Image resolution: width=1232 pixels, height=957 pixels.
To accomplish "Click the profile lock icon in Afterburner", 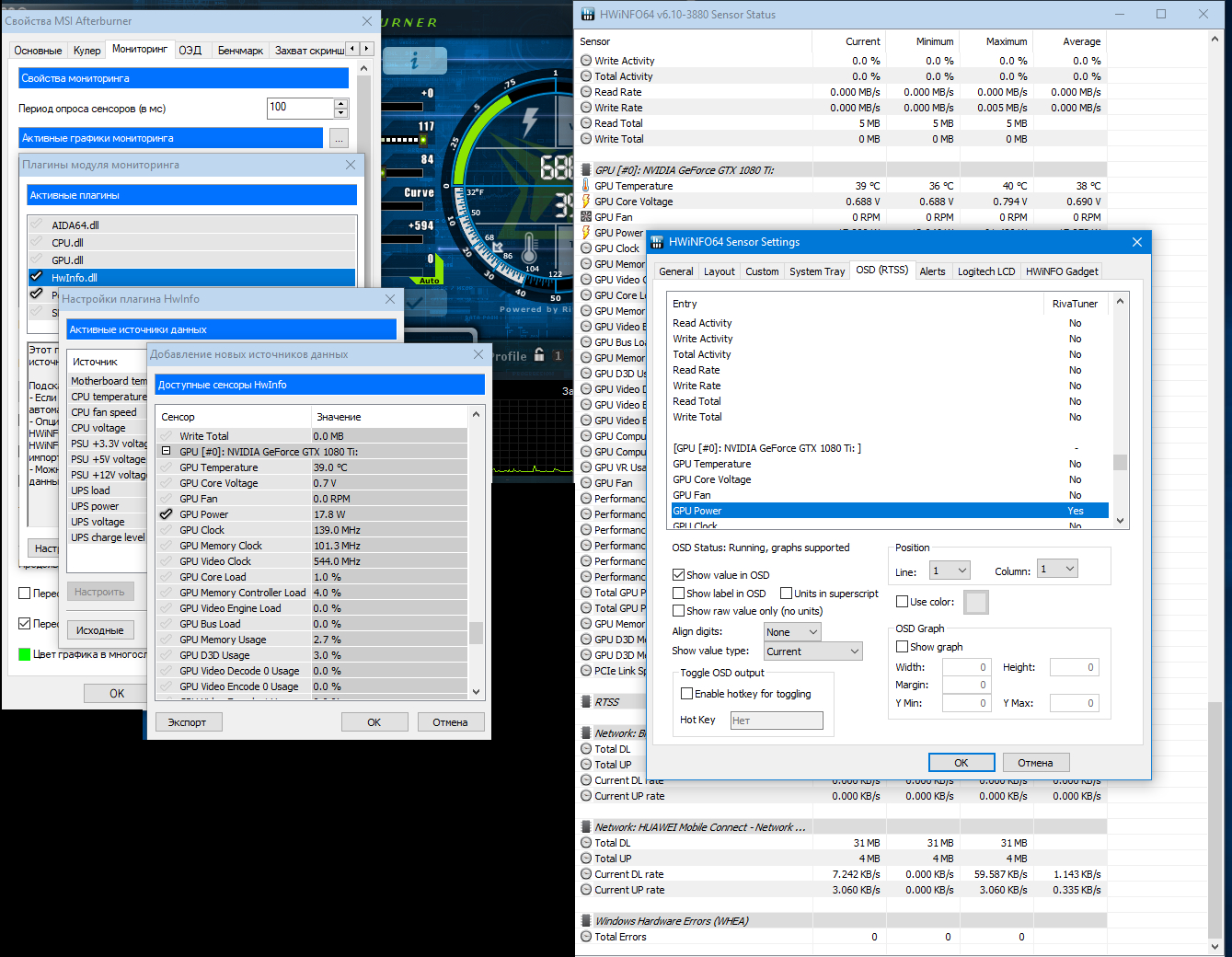I will [x=539, y=355].
